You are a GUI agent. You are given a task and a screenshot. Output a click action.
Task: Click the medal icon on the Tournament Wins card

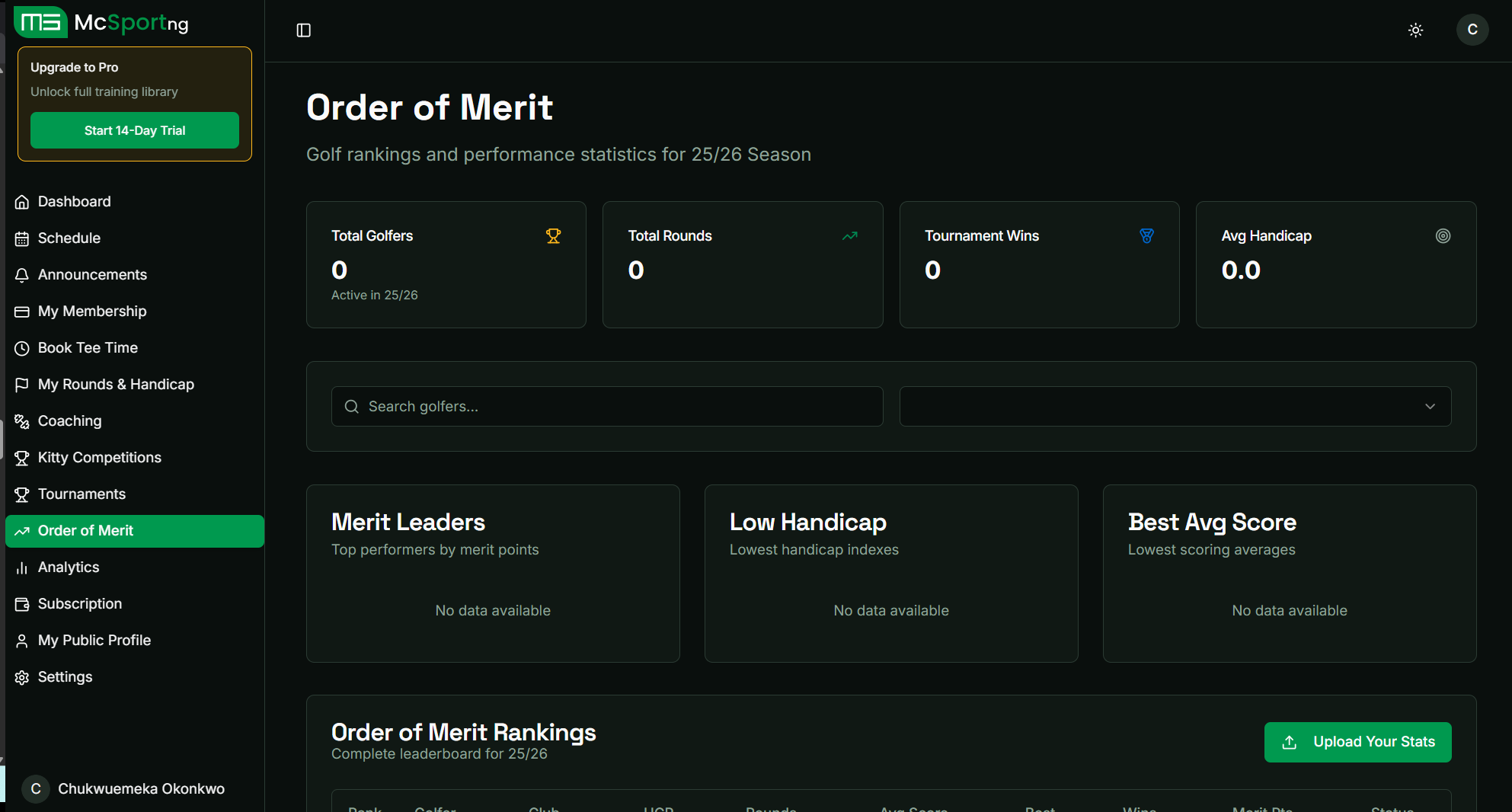click(1146, 236)
